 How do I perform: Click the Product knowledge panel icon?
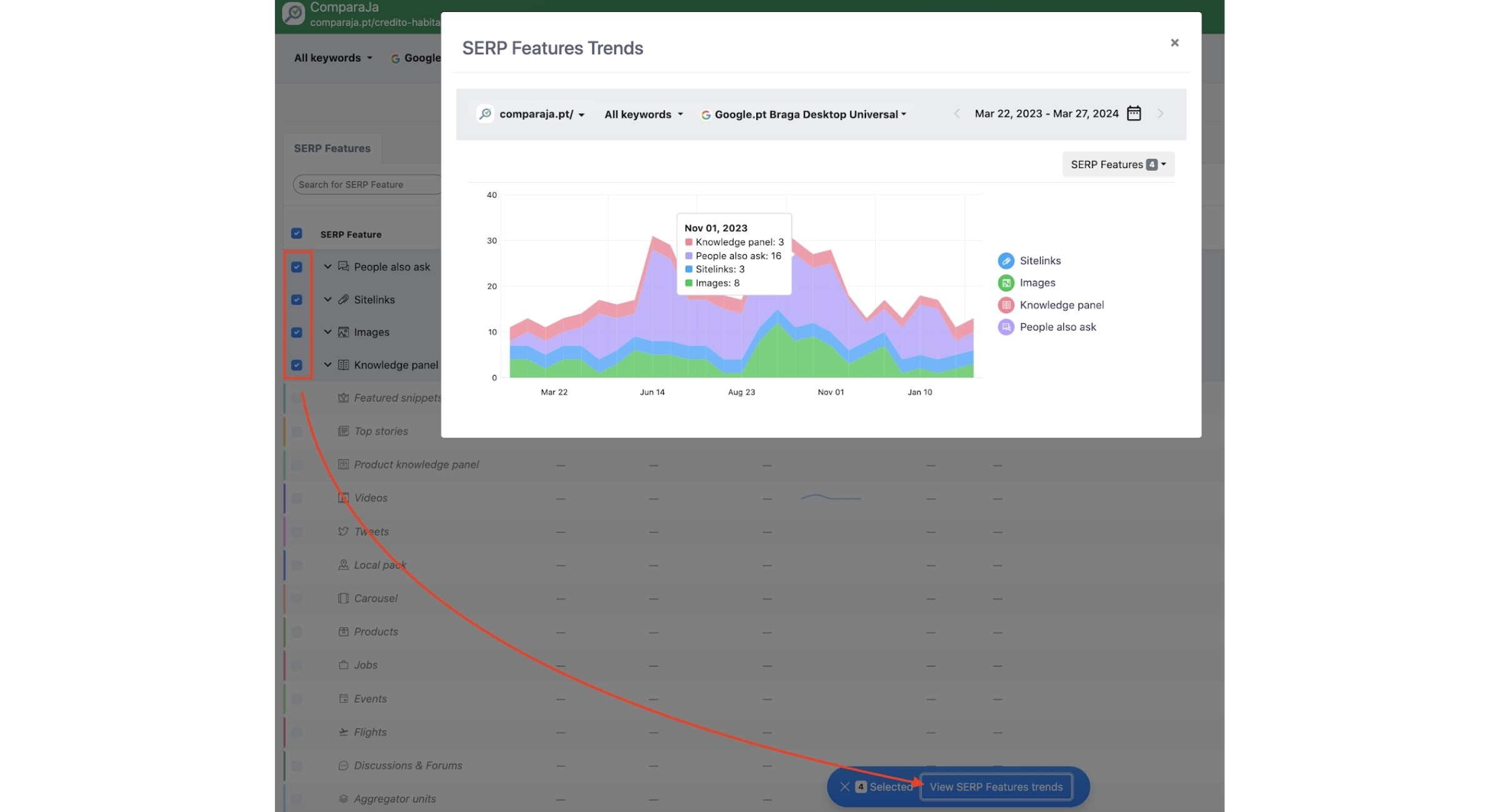pyautogui.click(x=343, y=465)
